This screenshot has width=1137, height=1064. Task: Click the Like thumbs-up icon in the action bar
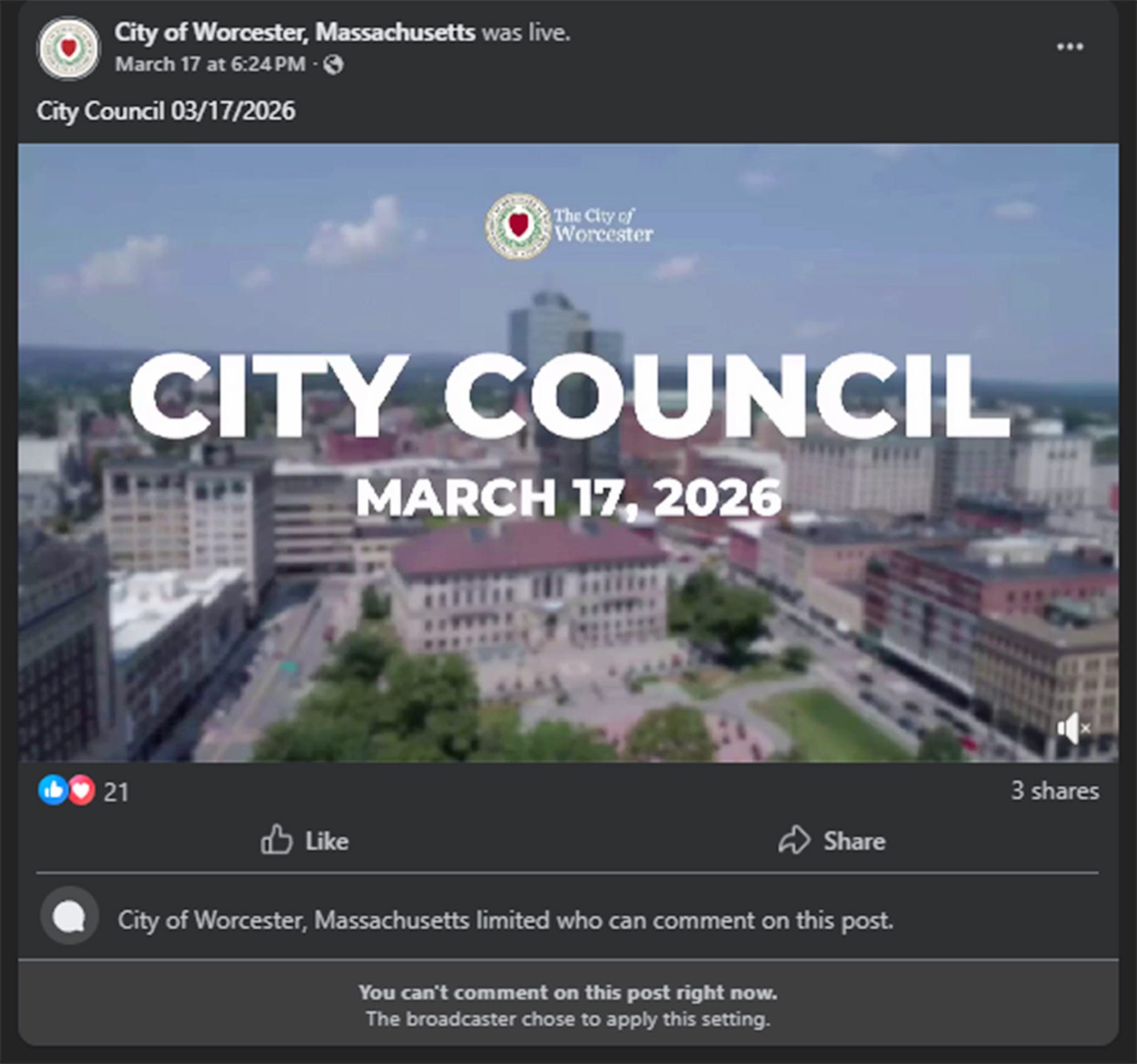tap(276, 841)
